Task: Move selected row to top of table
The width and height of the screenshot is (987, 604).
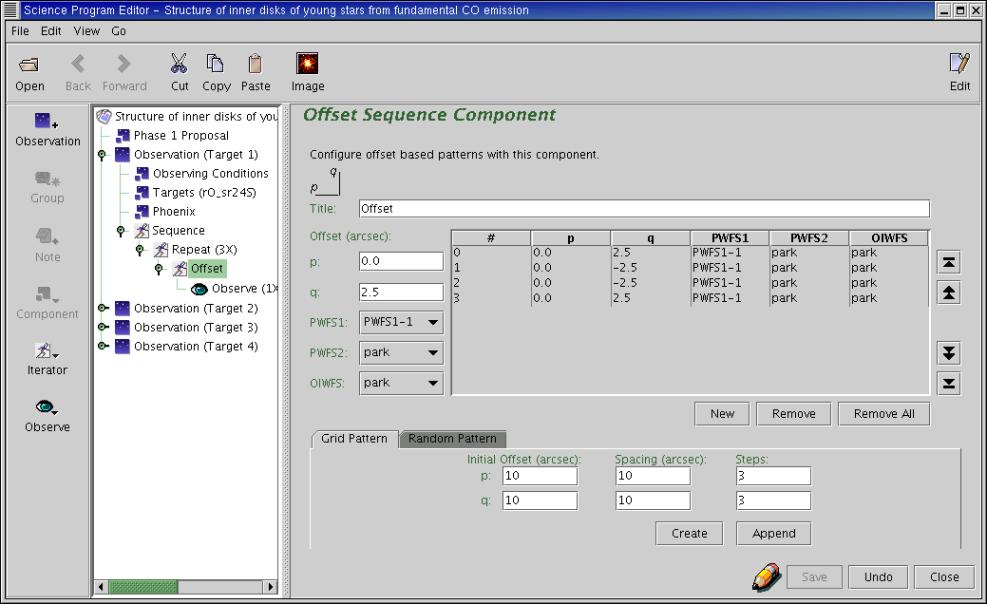Action: click(949, 262)
